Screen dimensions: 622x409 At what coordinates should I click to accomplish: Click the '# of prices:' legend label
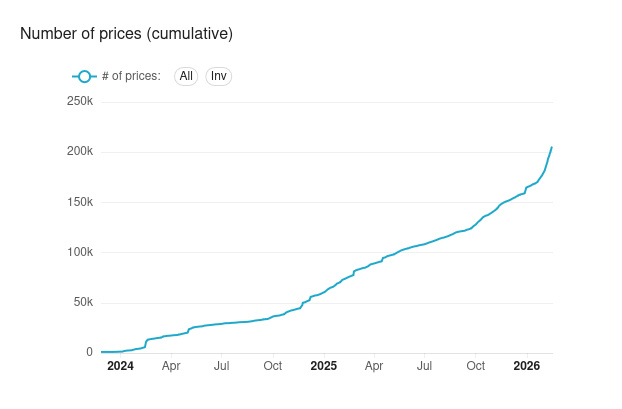point(131,76)
